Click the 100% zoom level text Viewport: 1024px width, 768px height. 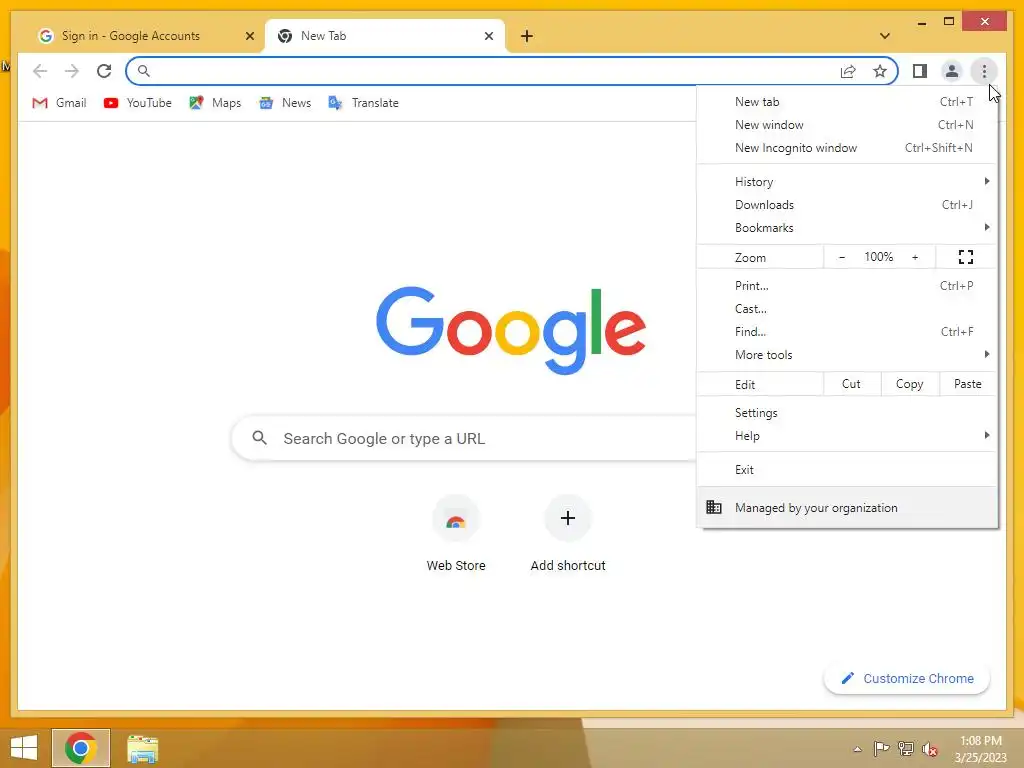pyautogui.click(x=878, y=257)
